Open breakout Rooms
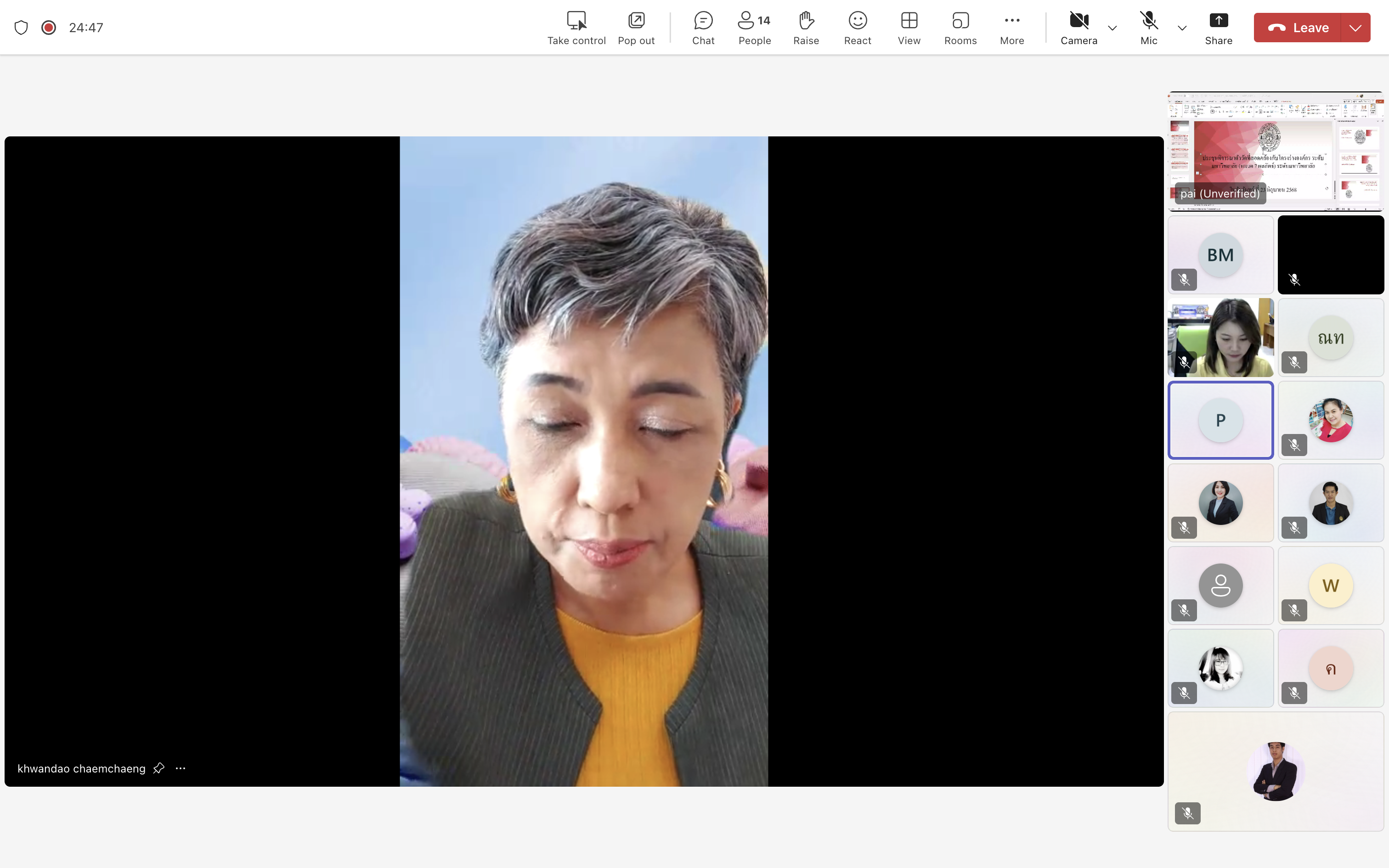1389x868 pixels. (960, 28)
